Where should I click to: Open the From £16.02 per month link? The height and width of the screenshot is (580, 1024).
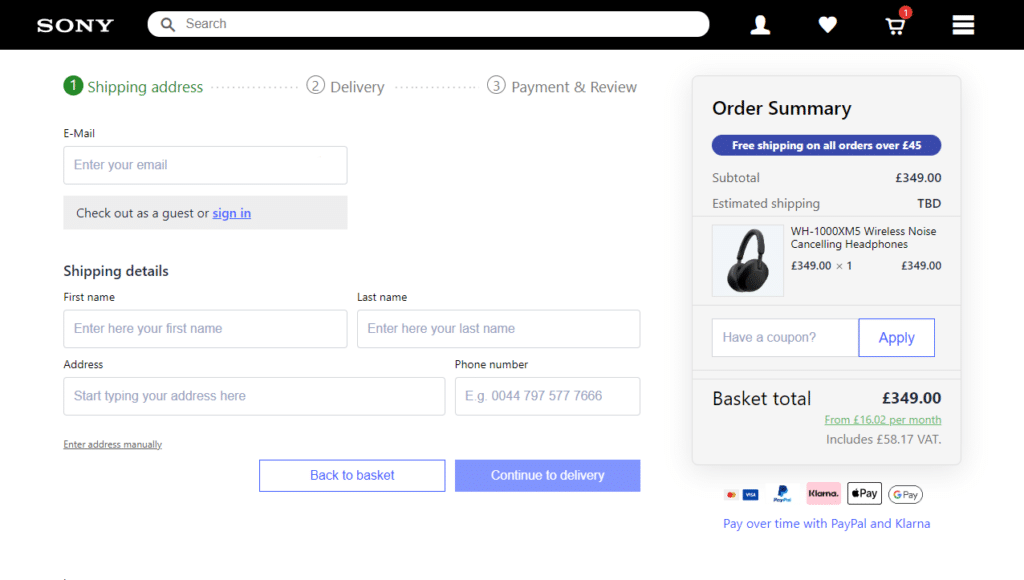pyautogui.click(x=883, y=420)
